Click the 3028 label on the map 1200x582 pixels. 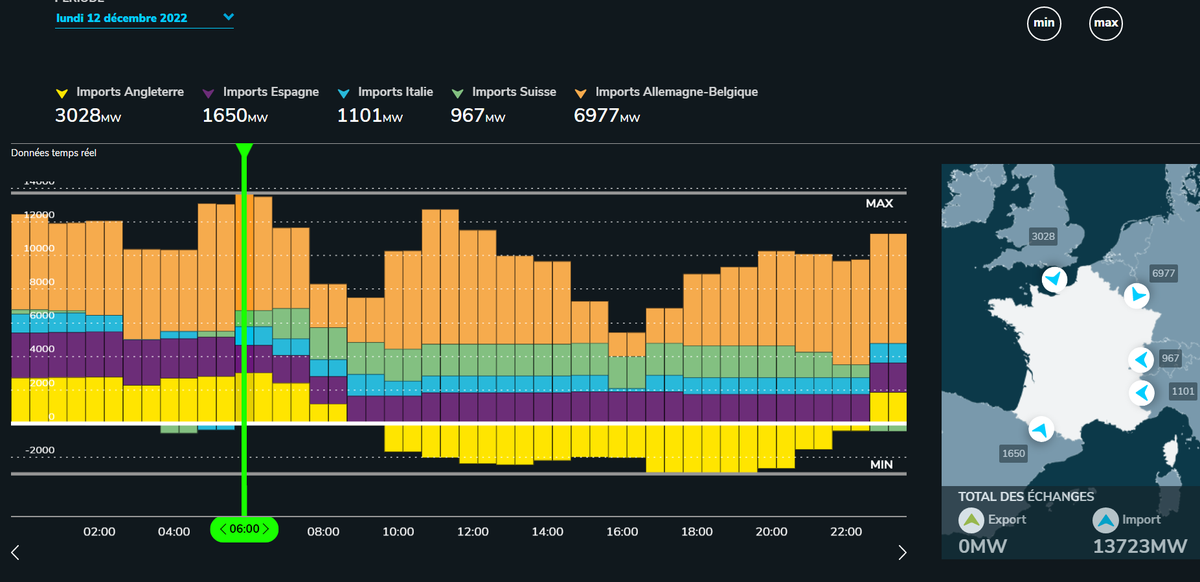coord(1043,236)
